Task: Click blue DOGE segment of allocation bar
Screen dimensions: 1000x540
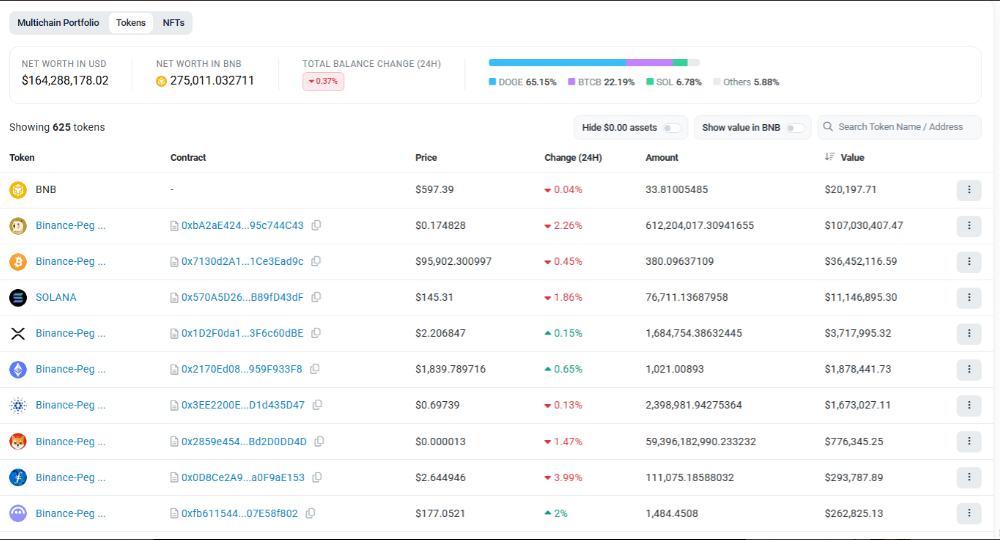Action: pyautogui.click(x=557, y=62)
